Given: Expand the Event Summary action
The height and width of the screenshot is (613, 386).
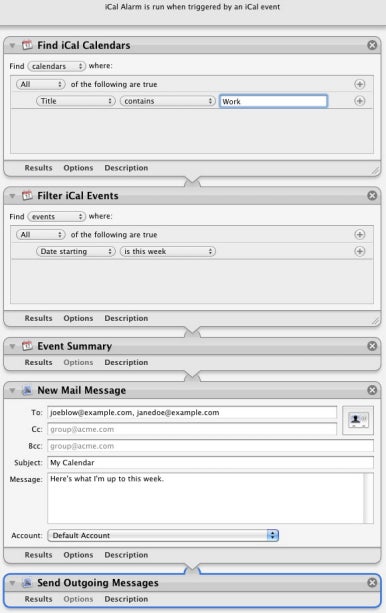Looking at the screenshot, I should pos(12,346).
